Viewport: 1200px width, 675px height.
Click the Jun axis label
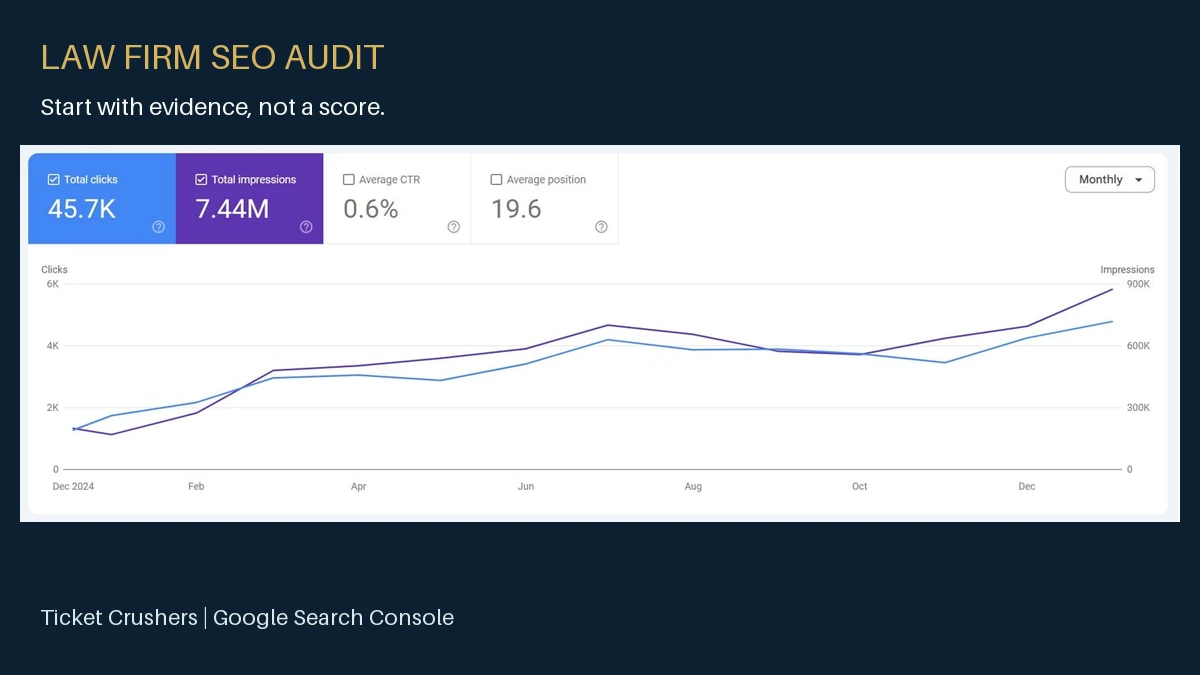[x=526, y=487]
